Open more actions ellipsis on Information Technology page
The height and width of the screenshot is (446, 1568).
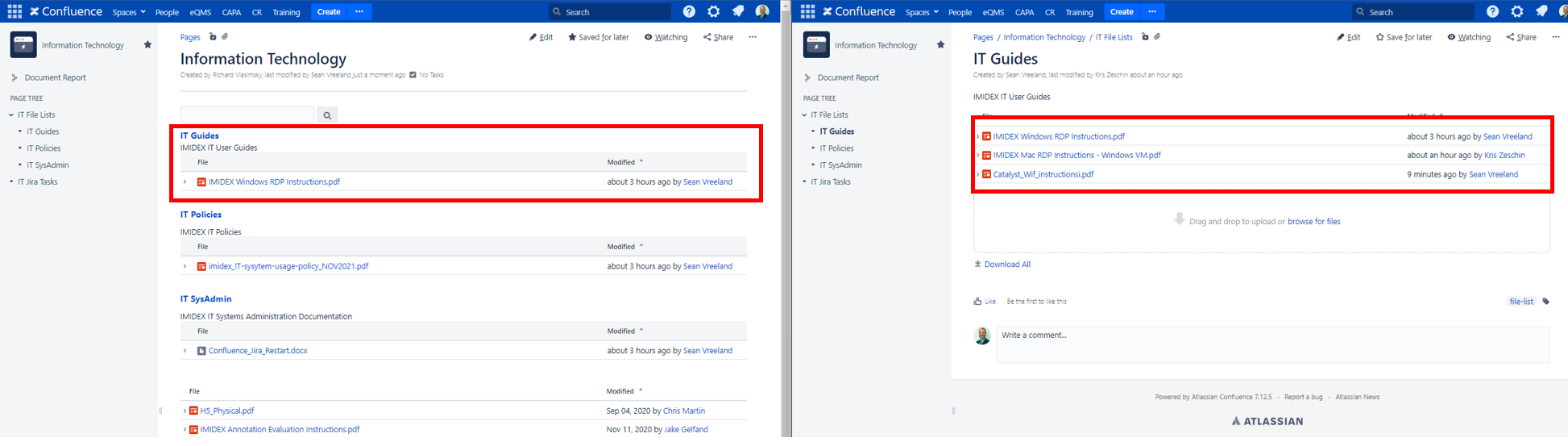[753, 37]
